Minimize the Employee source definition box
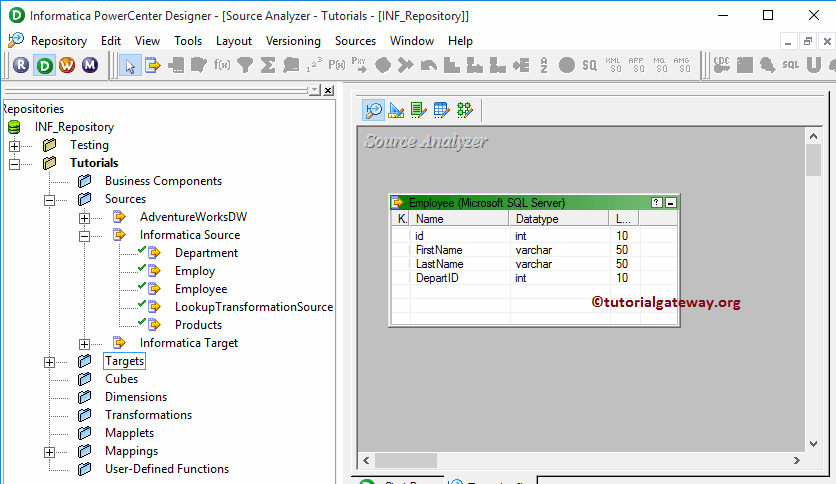The width and height of the screenshot is (836, 484). tap(670, 202)
